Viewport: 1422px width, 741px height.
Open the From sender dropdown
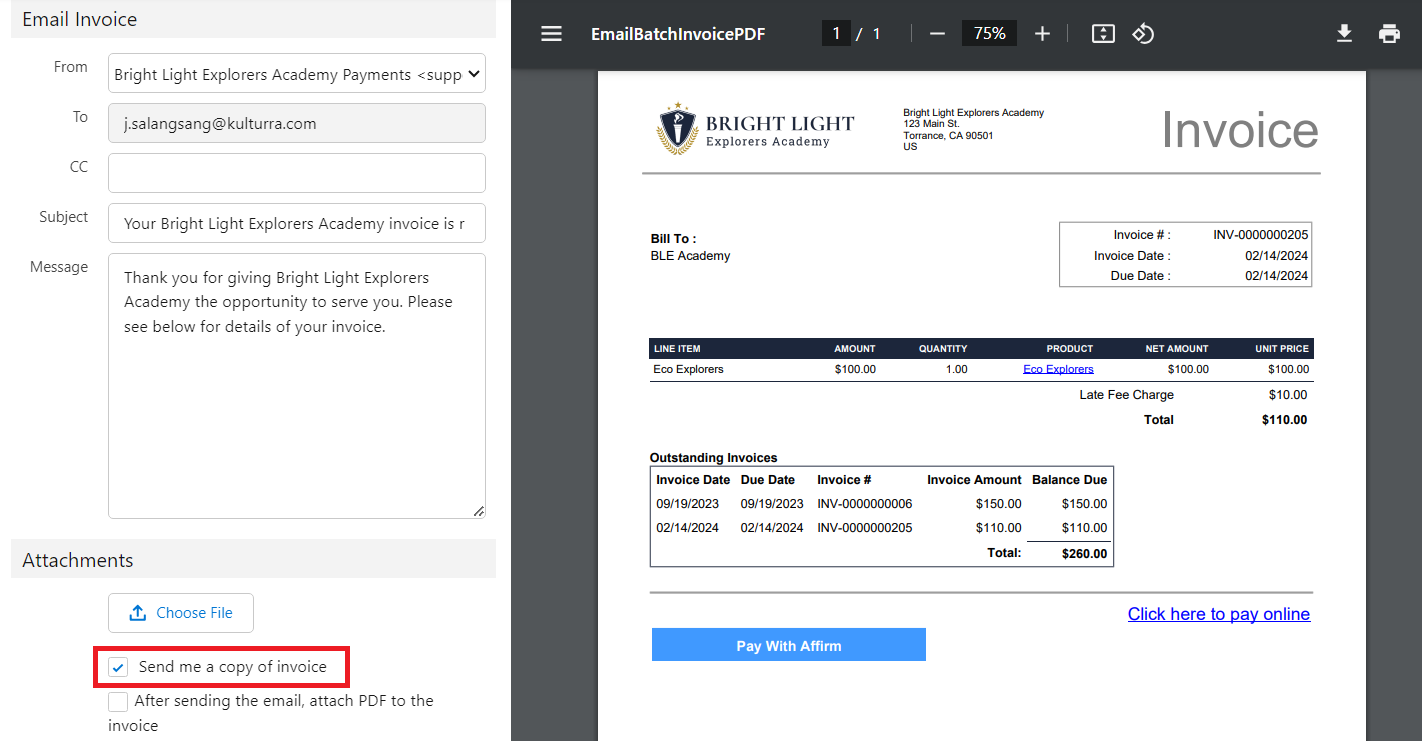pyautogui.click(x=297, y=73)
